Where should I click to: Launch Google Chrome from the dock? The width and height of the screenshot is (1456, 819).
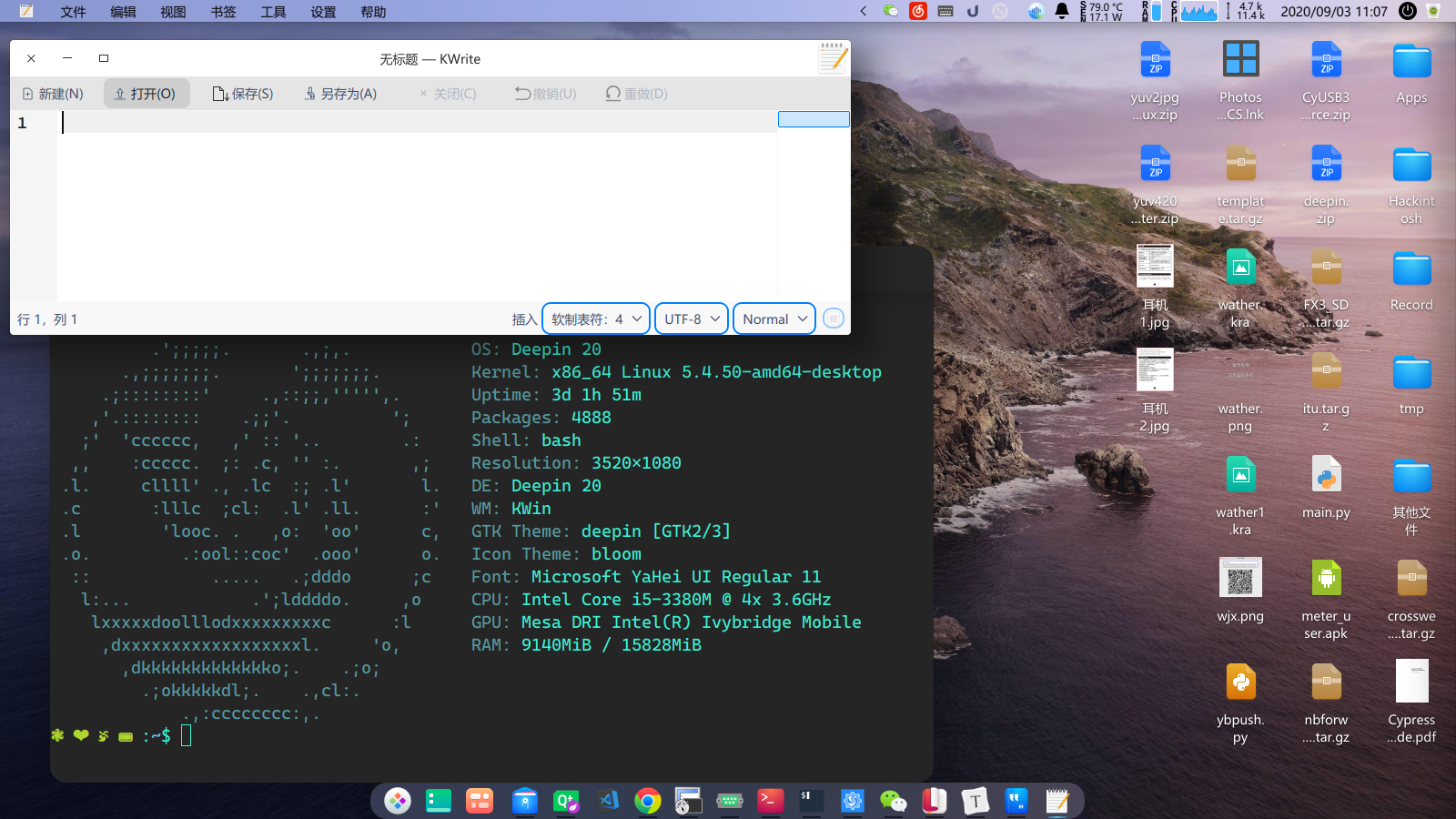click(648, 801)
